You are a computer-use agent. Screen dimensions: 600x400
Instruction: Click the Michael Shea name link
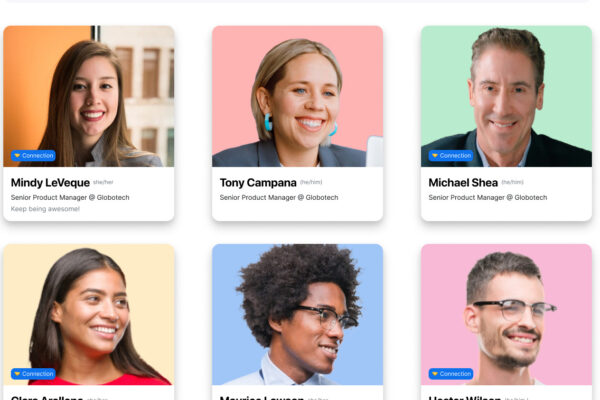463,183
